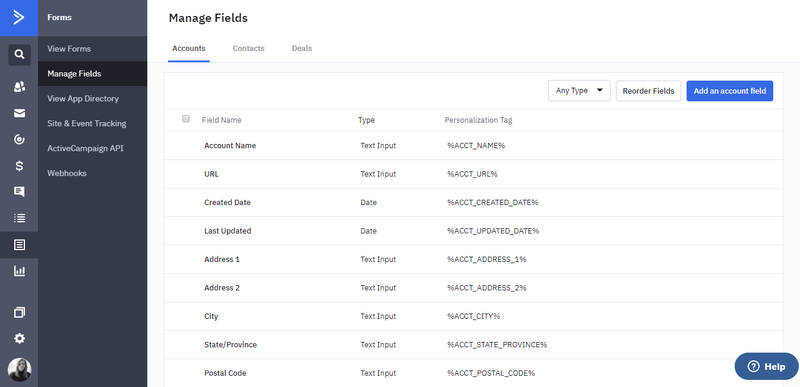
Task: Switch to the Deals tab
Action: [302, 48]
